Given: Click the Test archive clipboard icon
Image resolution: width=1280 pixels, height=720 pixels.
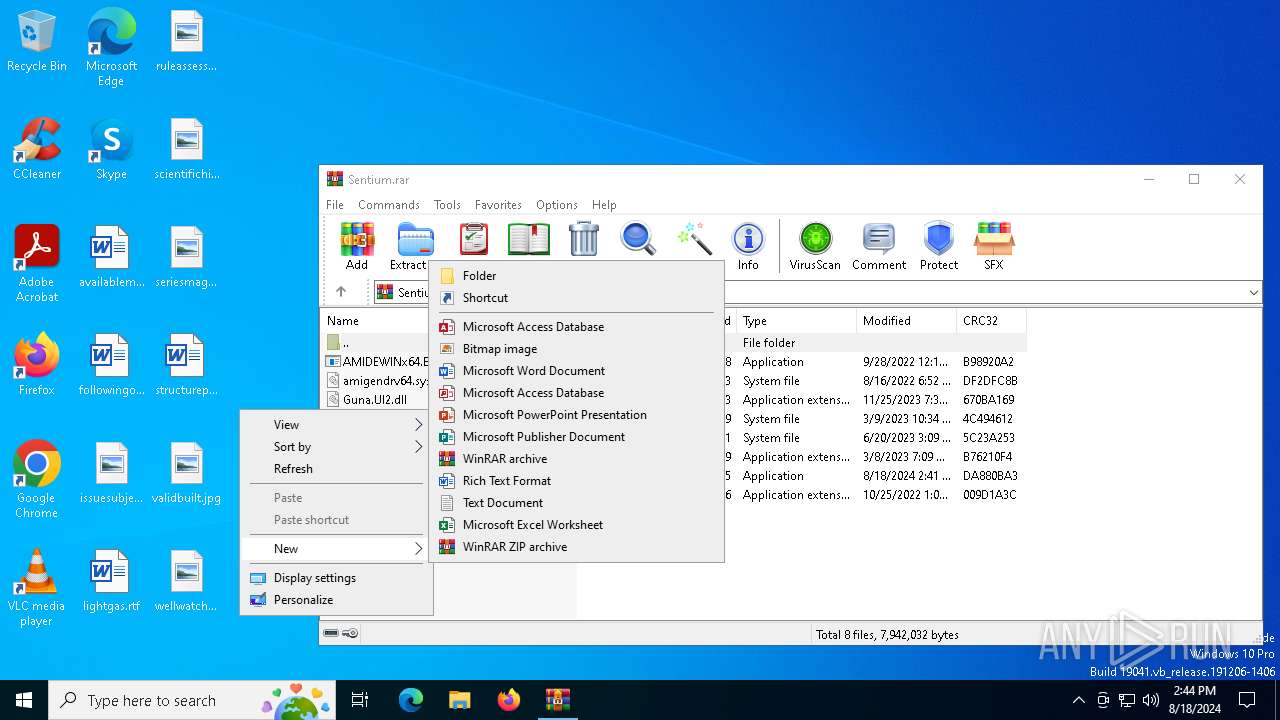Looking at the screenshot, I should pos(474,240).
